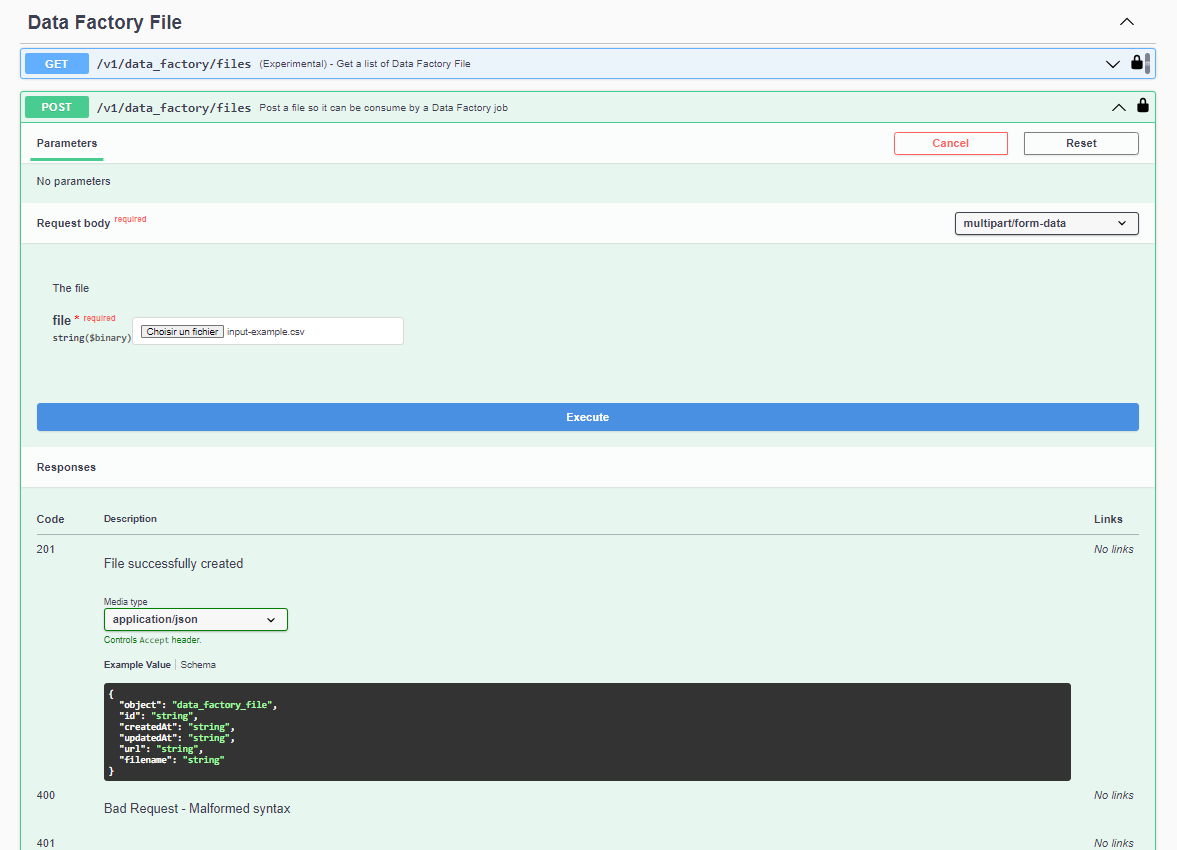Viewport: 1177px width, 850px height.
Task: Click the blue Execute button
Action: [x=587, y=417]
